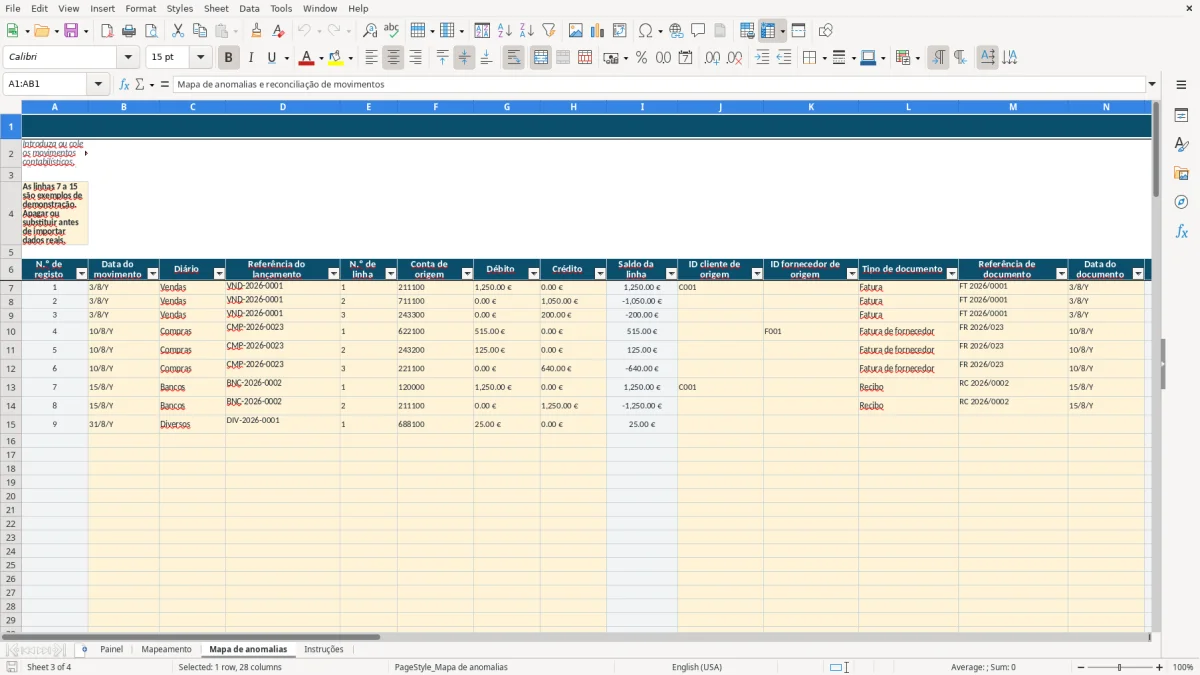The width and height of the screenshot is (1200, 675).
Task: Toggle Center Horizontally alignment
Action: coord(393,58)
